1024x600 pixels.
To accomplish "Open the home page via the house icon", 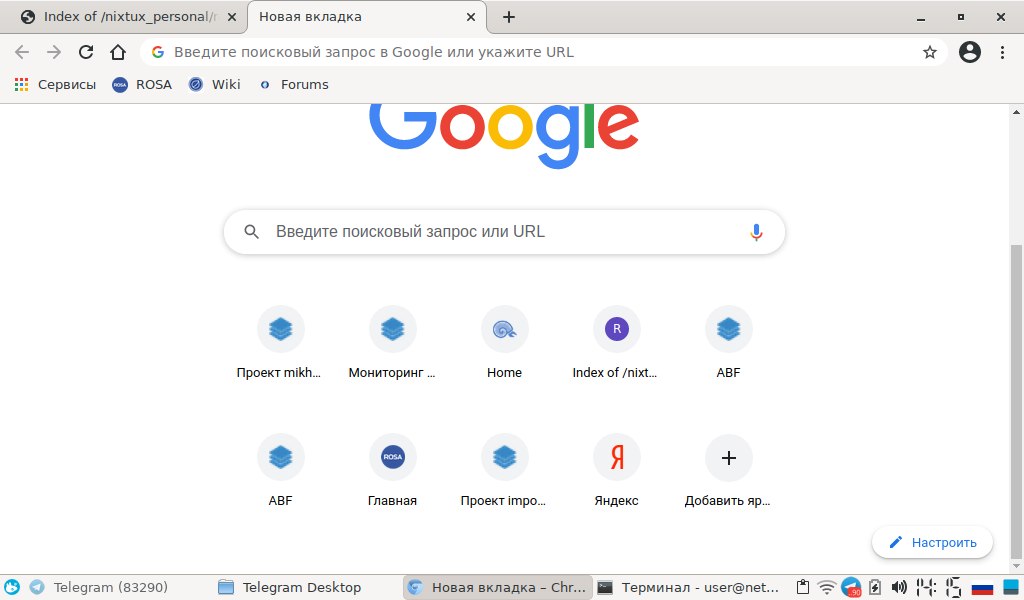I will point(118,52).
